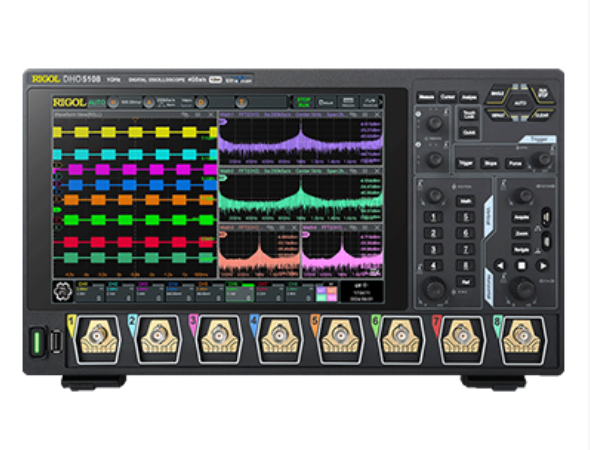Tap the function navigation icon on touchscreen

(x=63, y=292)
